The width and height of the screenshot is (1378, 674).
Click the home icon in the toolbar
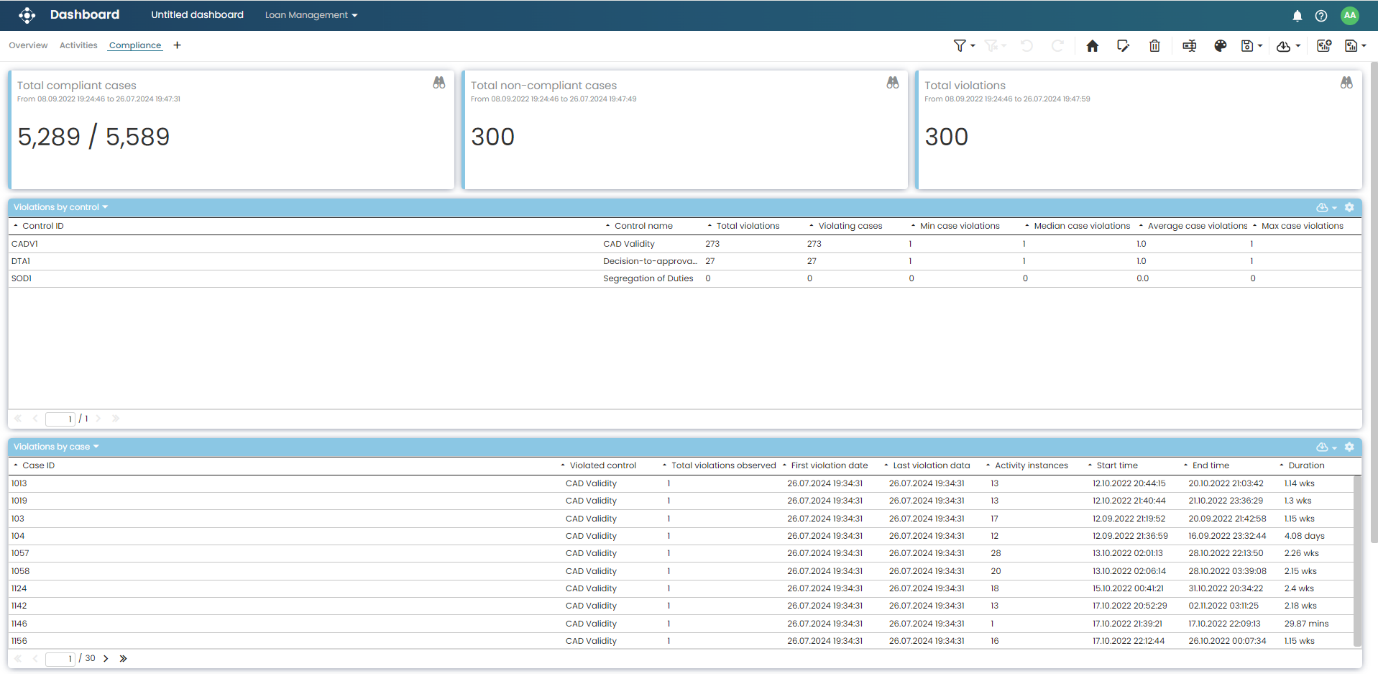click(1092, 46)
